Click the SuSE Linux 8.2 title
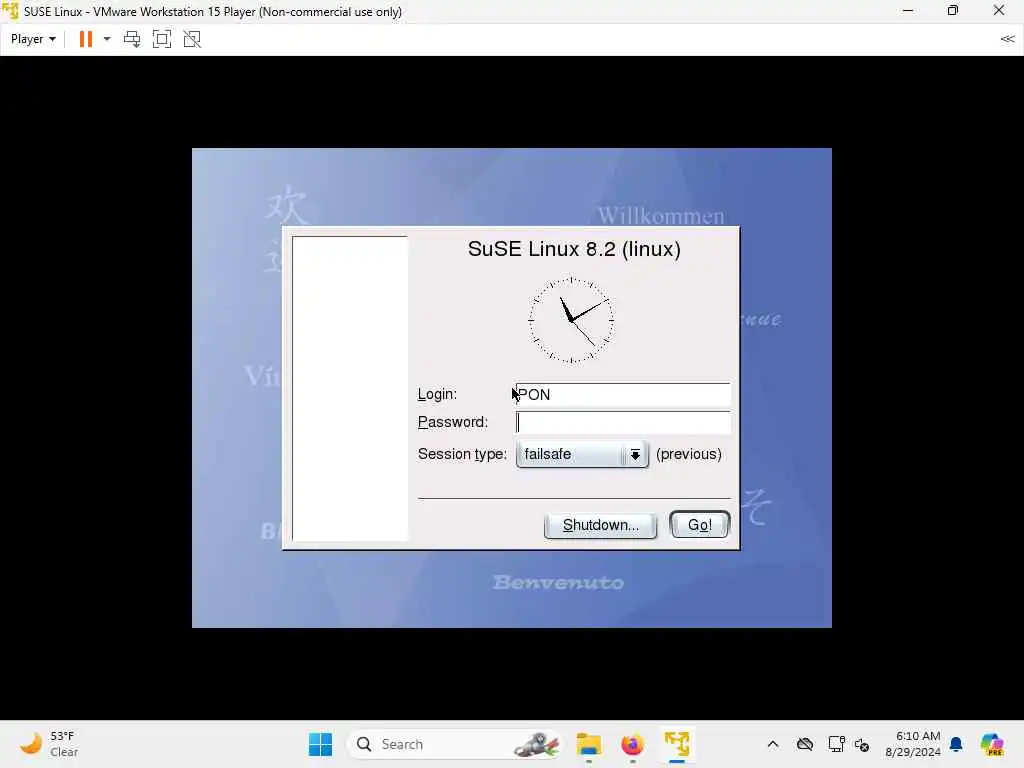The width and height of the screenshot is (1024, 768). click(x=574, y=249)
